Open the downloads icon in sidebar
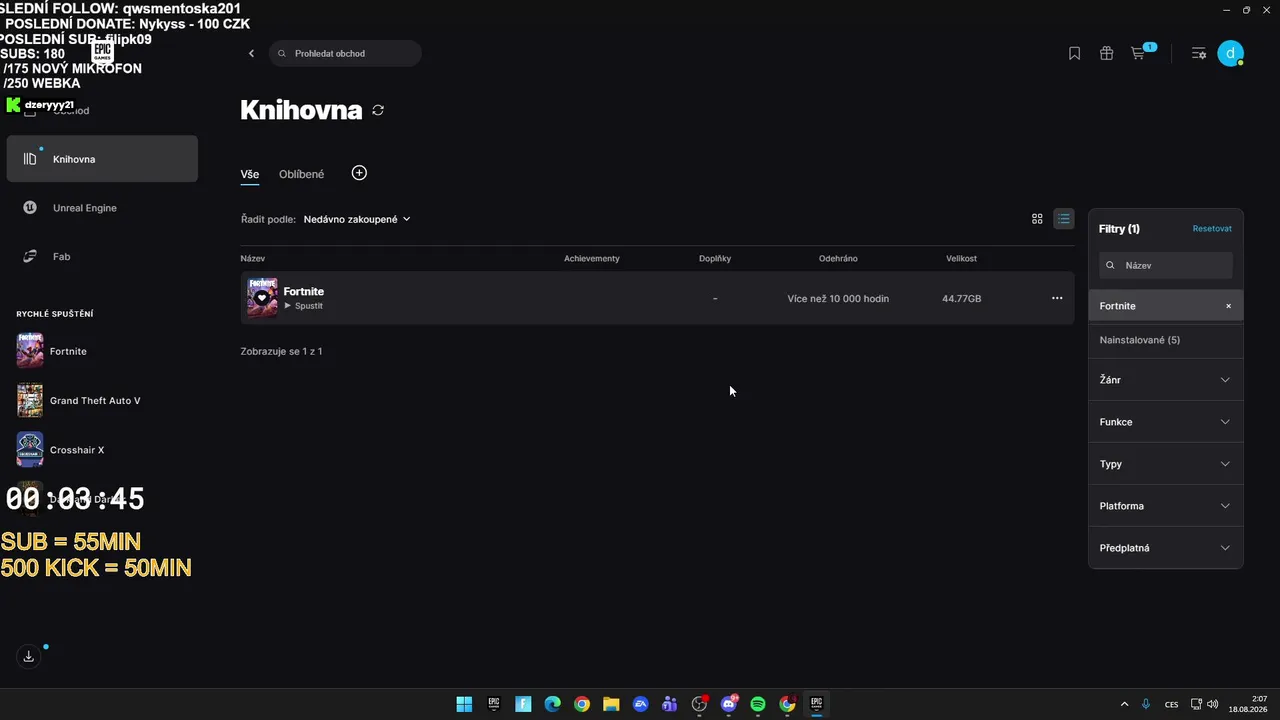This screenshot has height=720, width=1280. [x=29, y=656]
